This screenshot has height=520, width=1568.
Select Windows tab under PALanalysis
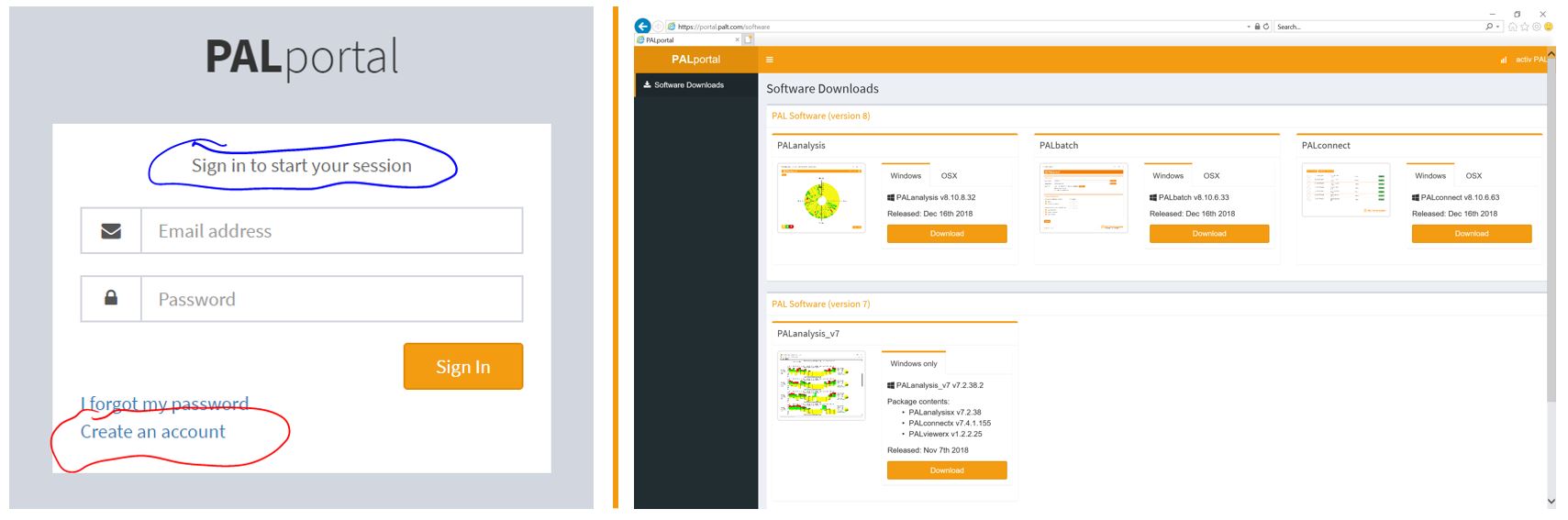(x=906, y=175)
